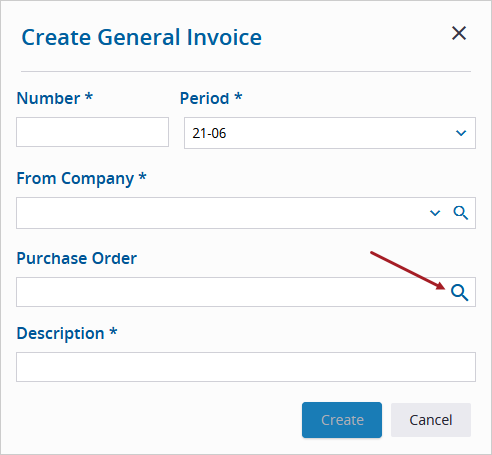Expand the From Company dropdown chevron
Viewport: 492px width, 455px height.
(435, 213)
